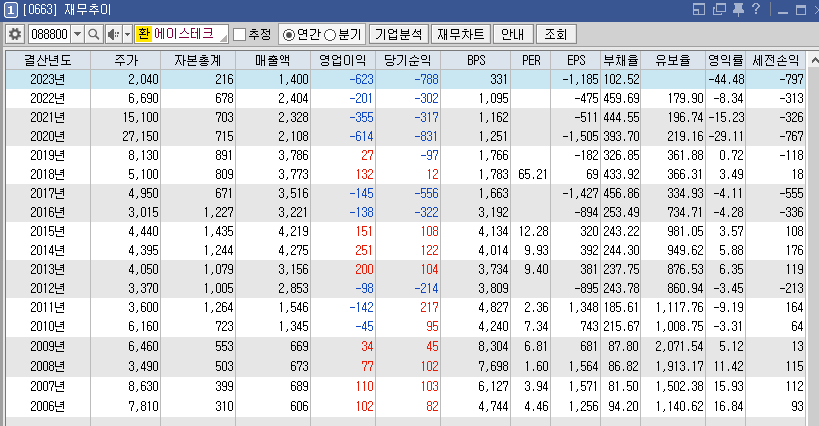
Task: Click 부채율 value 459.69 in 2022 row
Action: pyautogui.click(x=622, y=98)
